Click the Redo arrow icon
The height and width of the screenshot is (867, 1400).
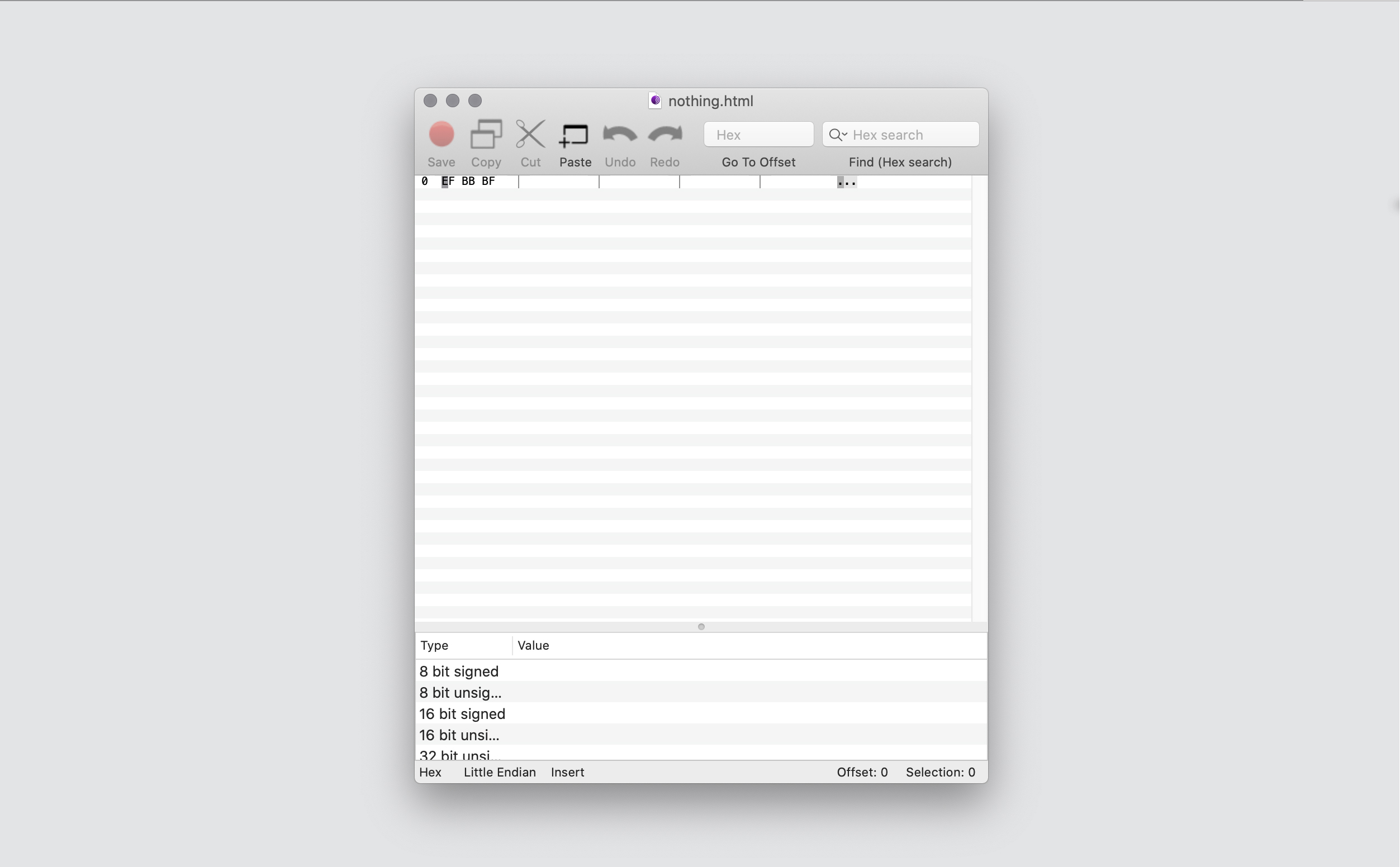click(664, 135)
